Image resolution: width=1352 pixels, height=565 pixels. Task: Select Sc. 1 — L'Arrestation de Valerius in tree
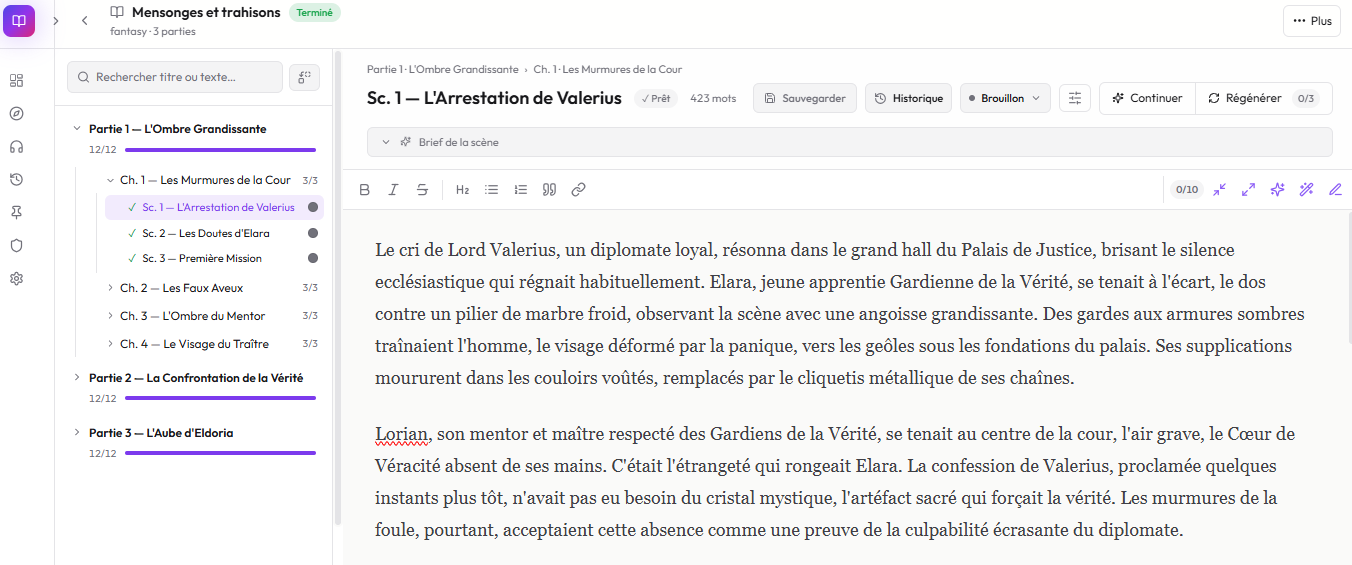click(214, 208)
